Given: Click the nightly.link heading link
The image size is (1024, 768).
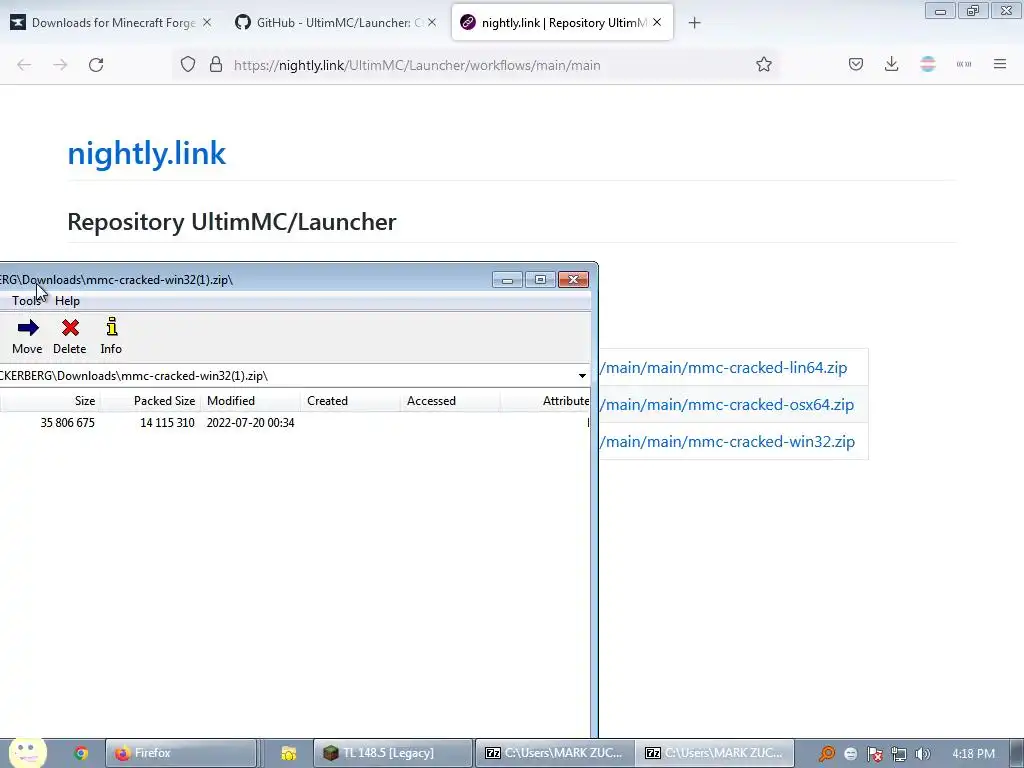Looking at the screenshot, I should (x=147, y=153).
